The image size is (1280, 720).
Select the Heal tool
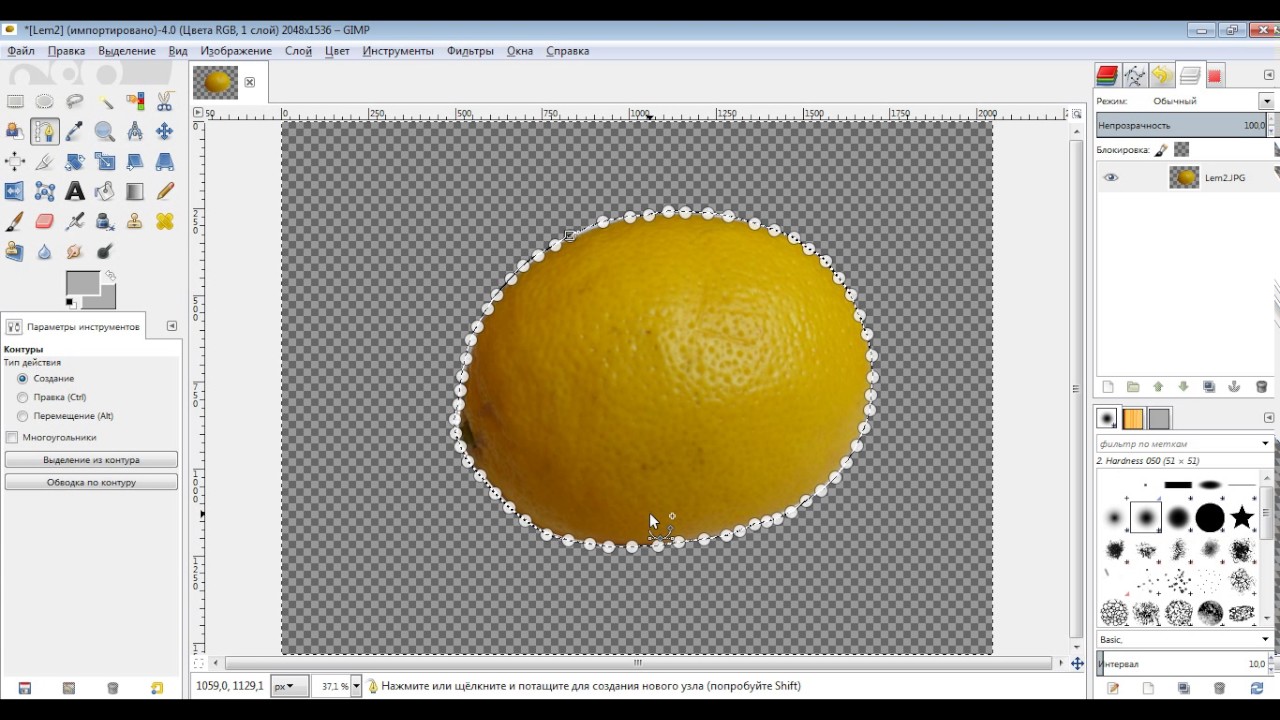tap(165, 221)
